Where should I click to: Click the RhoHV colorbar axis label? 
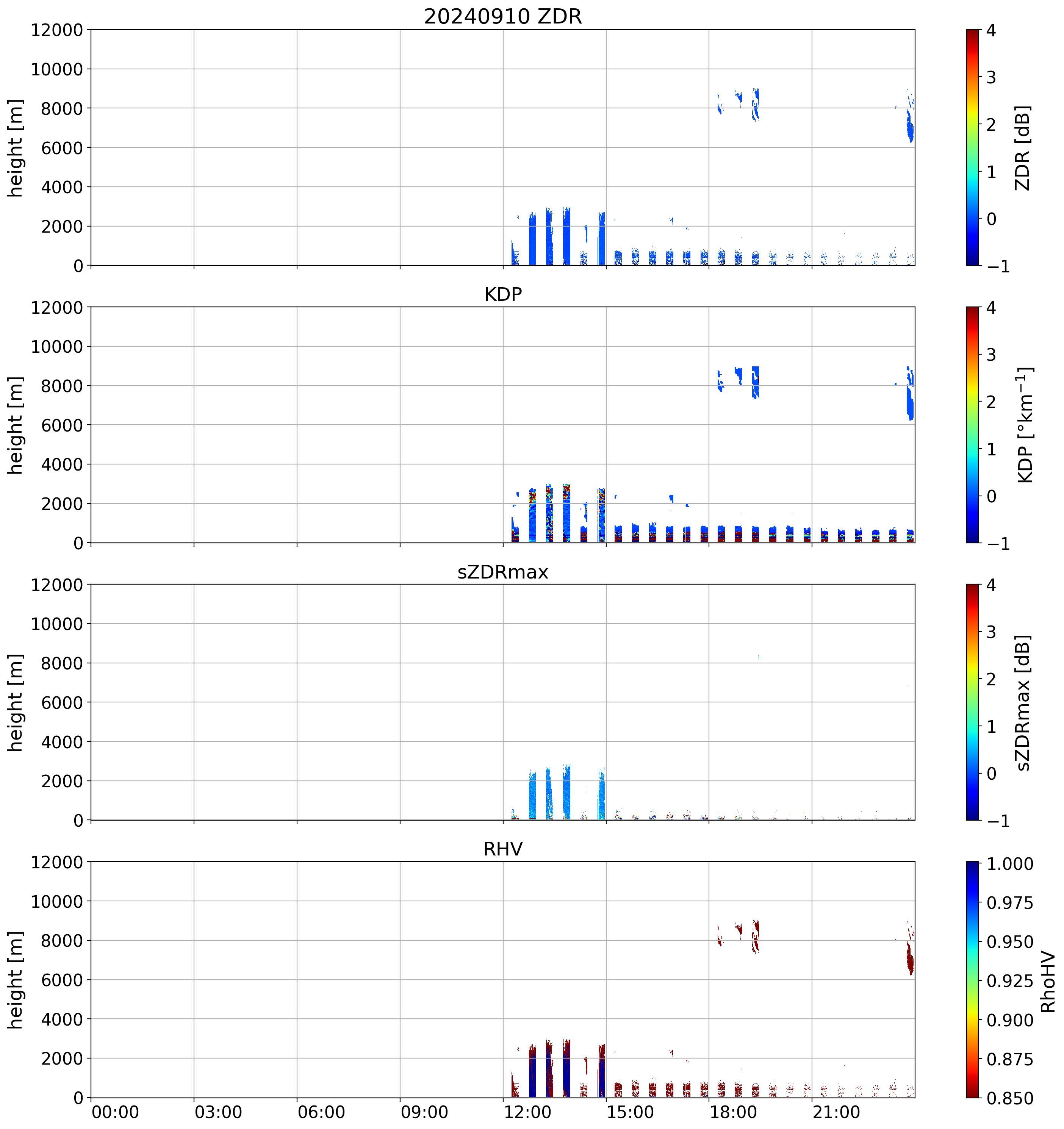point(1048,982)
